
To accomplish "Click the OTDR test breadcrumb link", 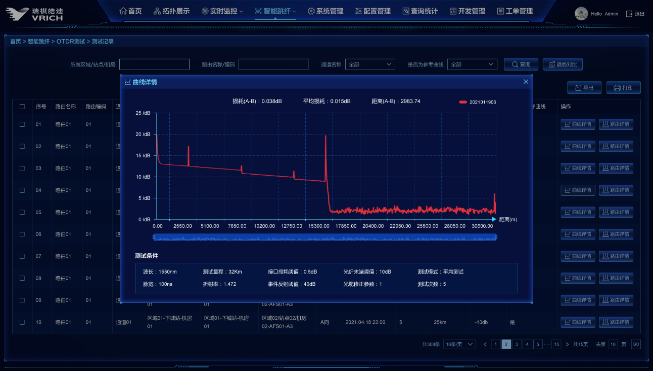I will tap(71, 42).
